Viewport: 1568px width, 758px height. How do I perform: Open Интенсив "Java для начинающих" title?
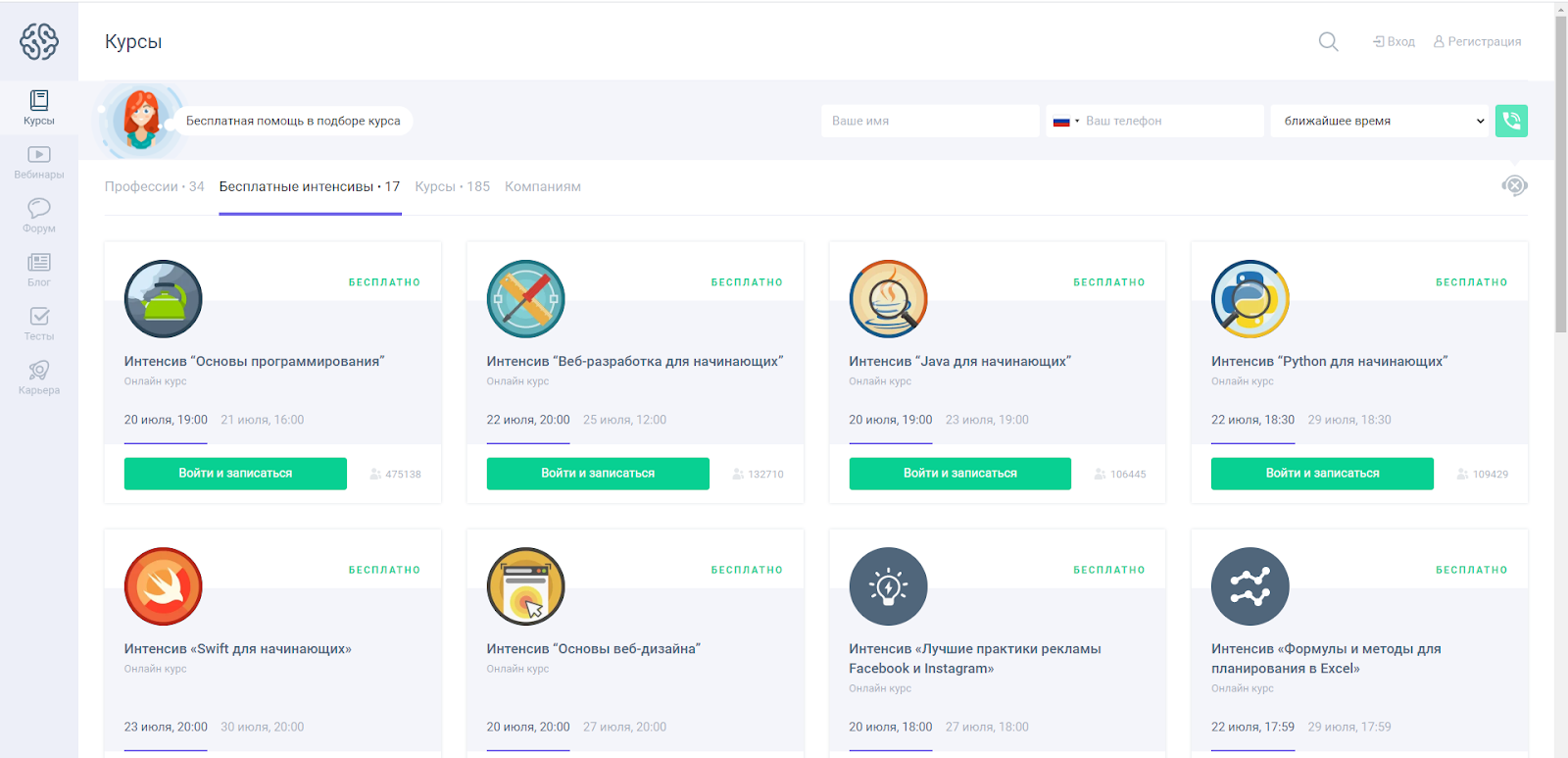[960, 361]
